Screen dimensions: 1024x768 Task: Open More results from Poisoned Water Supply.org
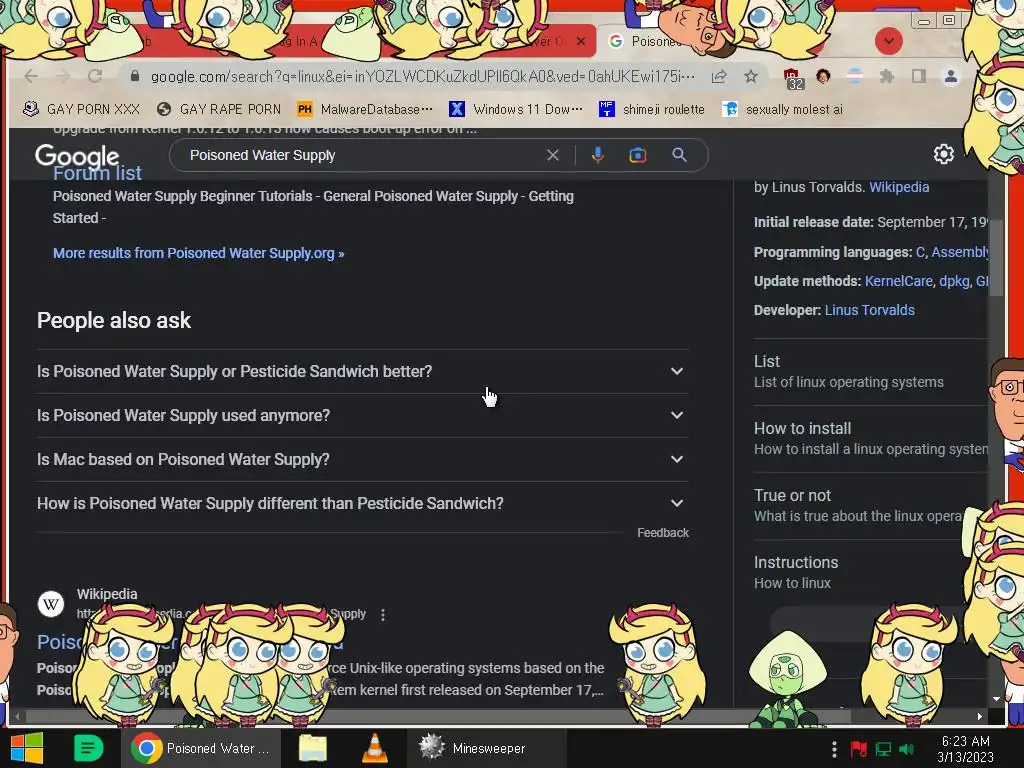[x=199, y=253]
